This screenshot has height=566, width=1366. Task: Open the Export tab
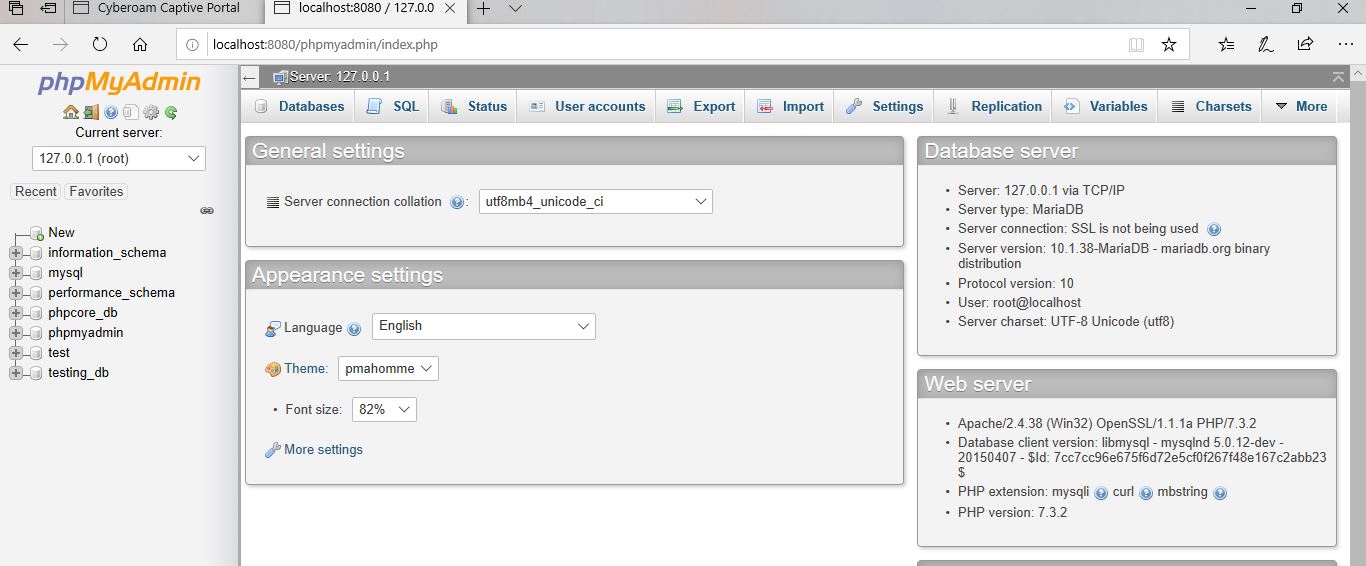coord(700,107)
